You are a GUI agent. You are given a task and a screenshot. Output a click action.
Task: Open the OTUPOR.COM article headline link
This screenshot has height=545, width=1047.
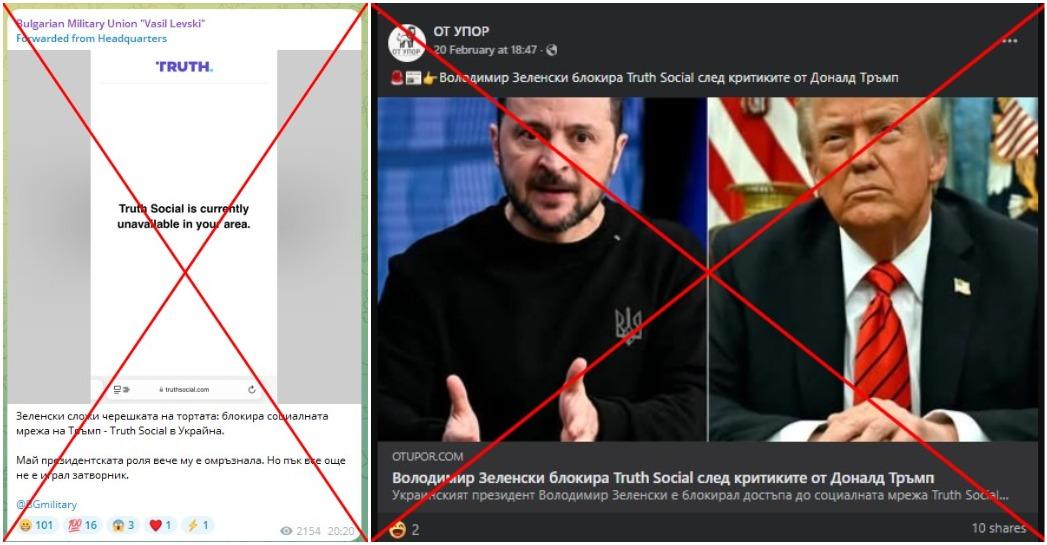click(663, 478)
